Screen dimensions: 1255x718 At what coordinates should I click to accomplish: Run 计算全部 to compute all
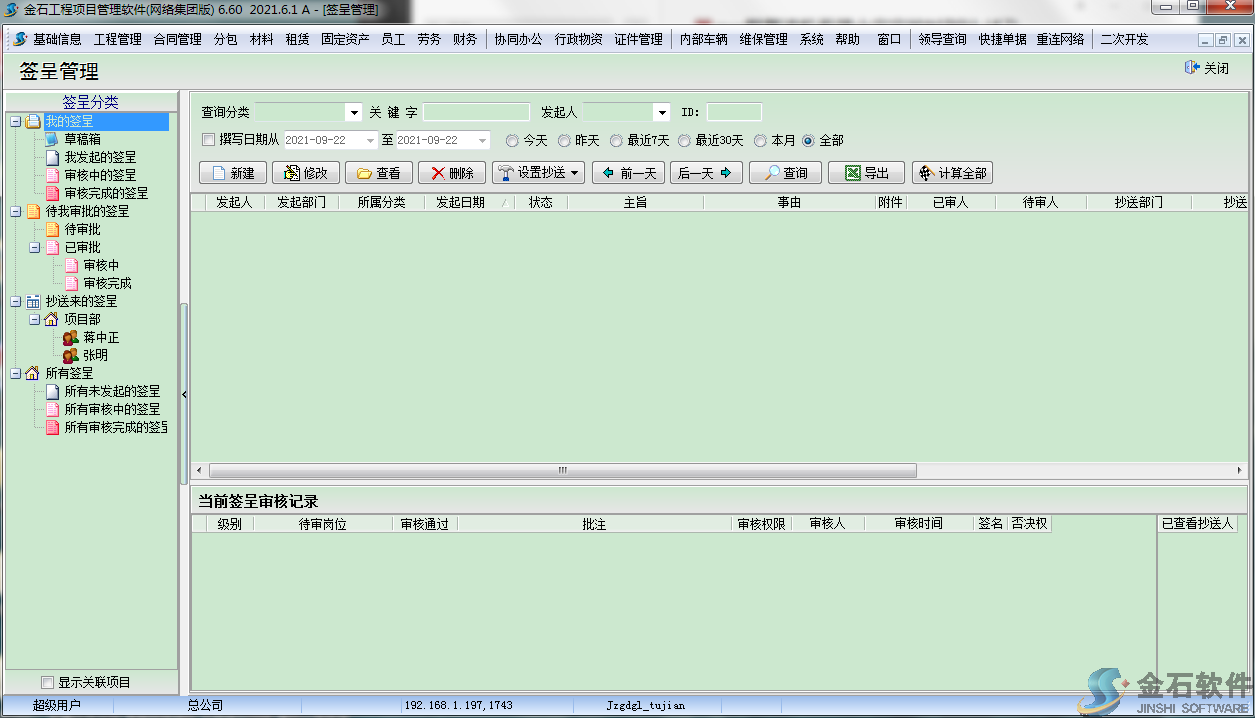tap(950, 172)
